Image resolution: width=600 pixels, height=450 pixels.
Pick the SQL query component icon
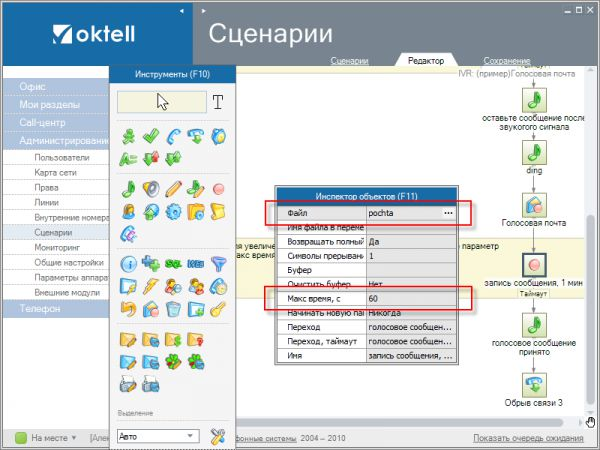[173, 264]
